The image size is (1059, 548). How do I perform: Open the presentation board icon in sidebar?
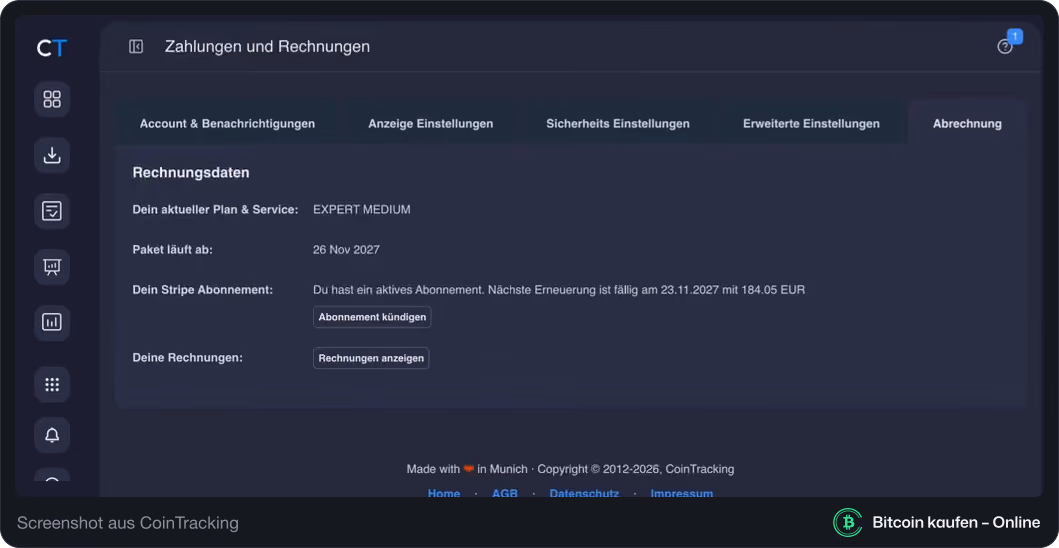coord(52,267)
